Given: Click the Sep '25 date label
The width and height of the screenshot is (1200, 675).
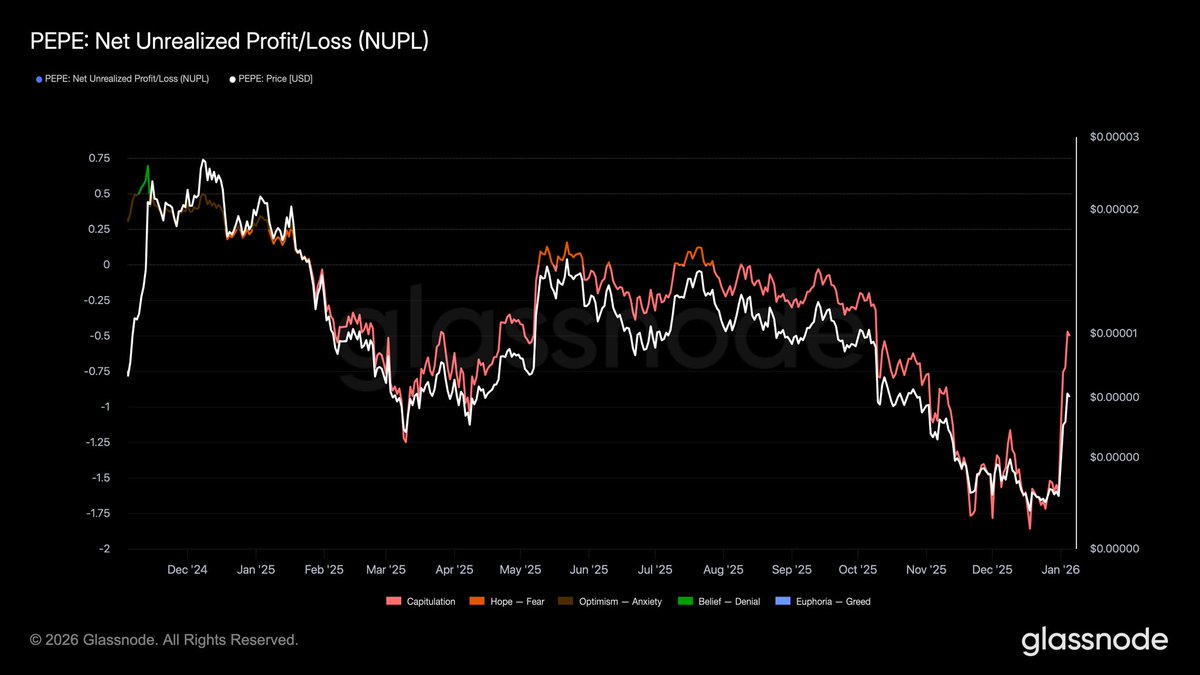Looking at the screenshot, I should click(x=791, y=570).
